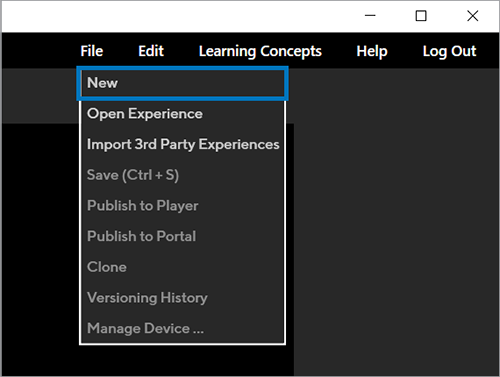Select New from the File menu
Screen dimensions: 500x377
182,83
